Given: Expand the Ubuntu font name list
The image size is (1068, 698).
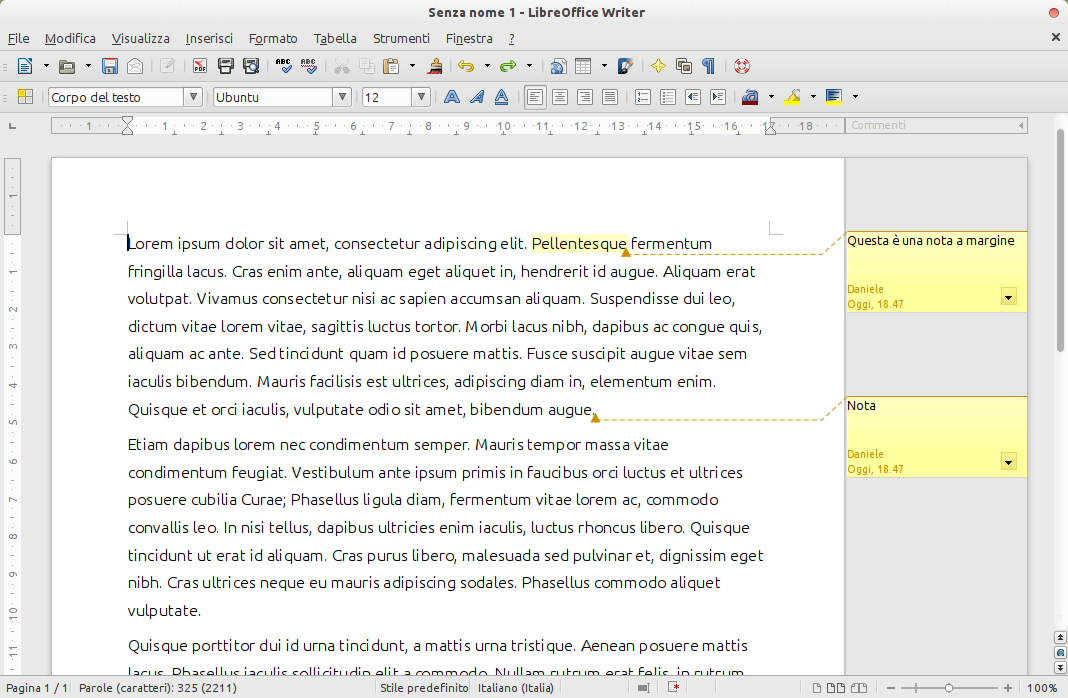Looking at the screenshot, I should [342, 97].
